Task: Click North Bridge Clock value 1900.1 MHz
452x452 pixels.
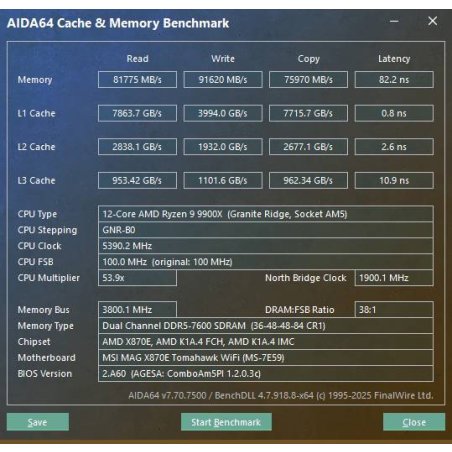Action: pyautogui.click(x=394, y=278)
